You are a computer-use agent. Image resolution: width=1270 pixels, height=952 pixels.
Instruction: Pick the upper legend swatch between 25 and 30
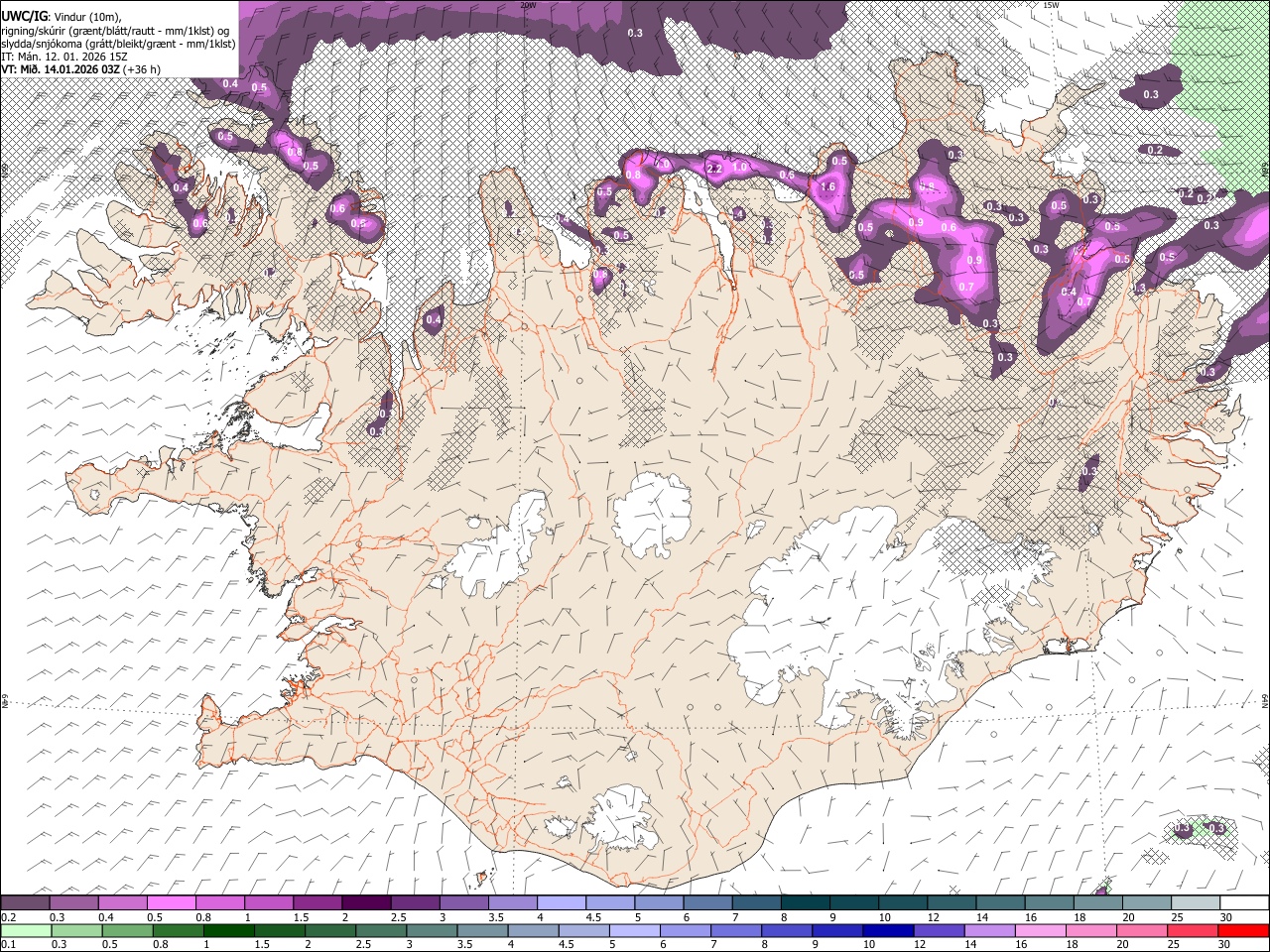click(x=1194, y=902)
